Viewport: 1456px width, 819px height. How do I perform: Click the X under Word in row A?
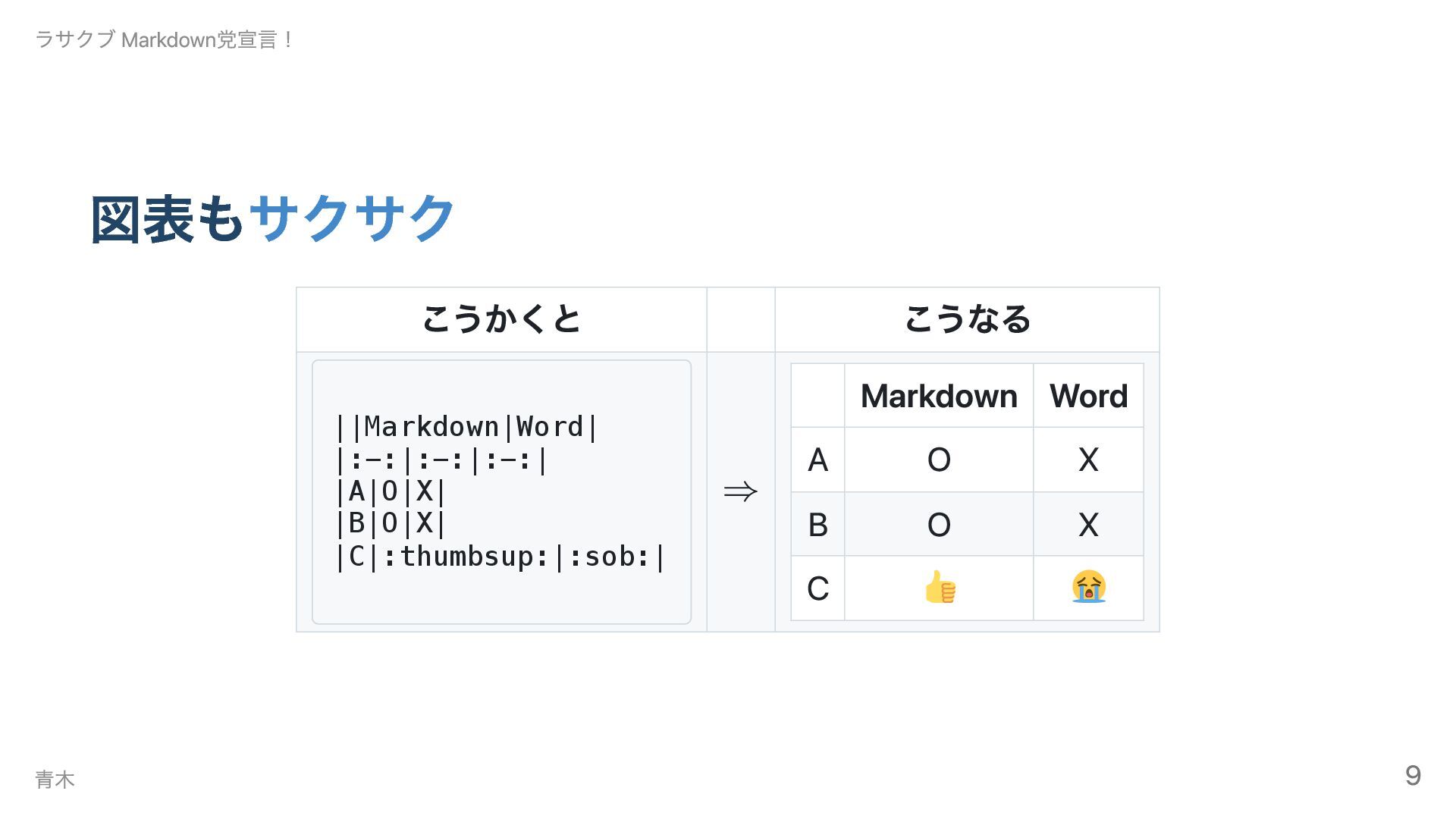(1088, 460)
